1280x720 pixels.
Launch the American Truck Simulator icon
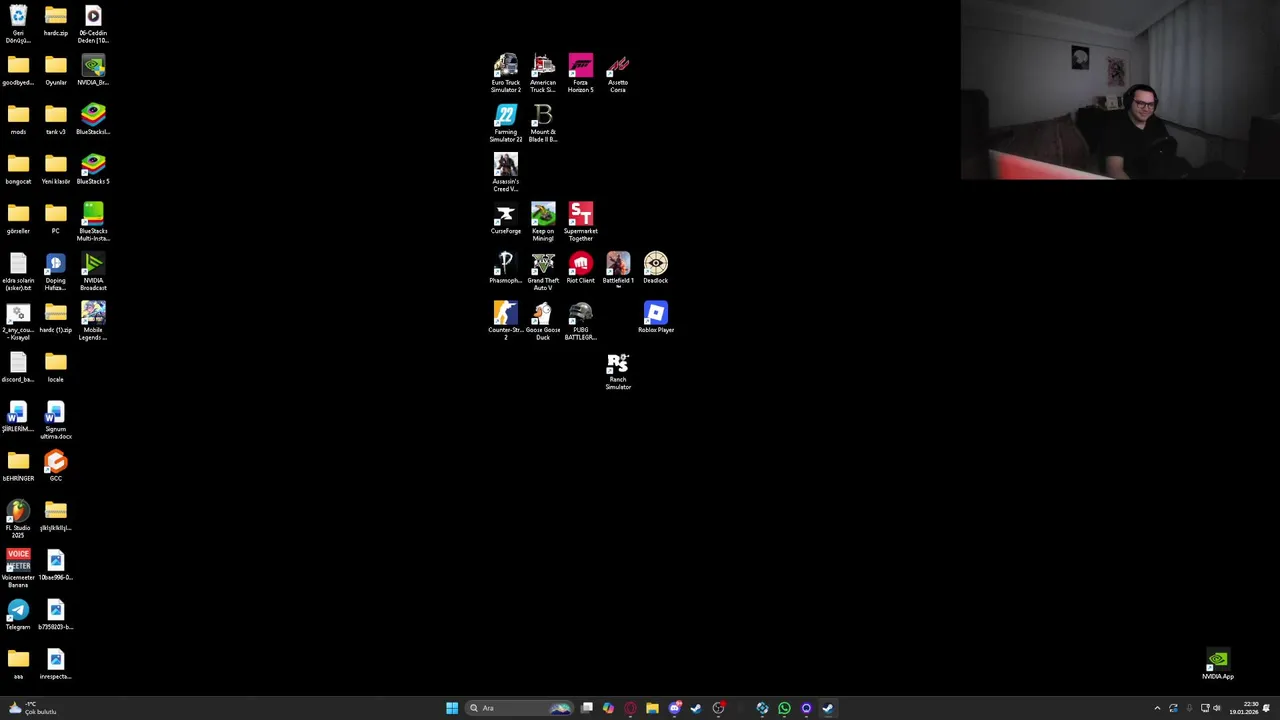tap(543, 73)
